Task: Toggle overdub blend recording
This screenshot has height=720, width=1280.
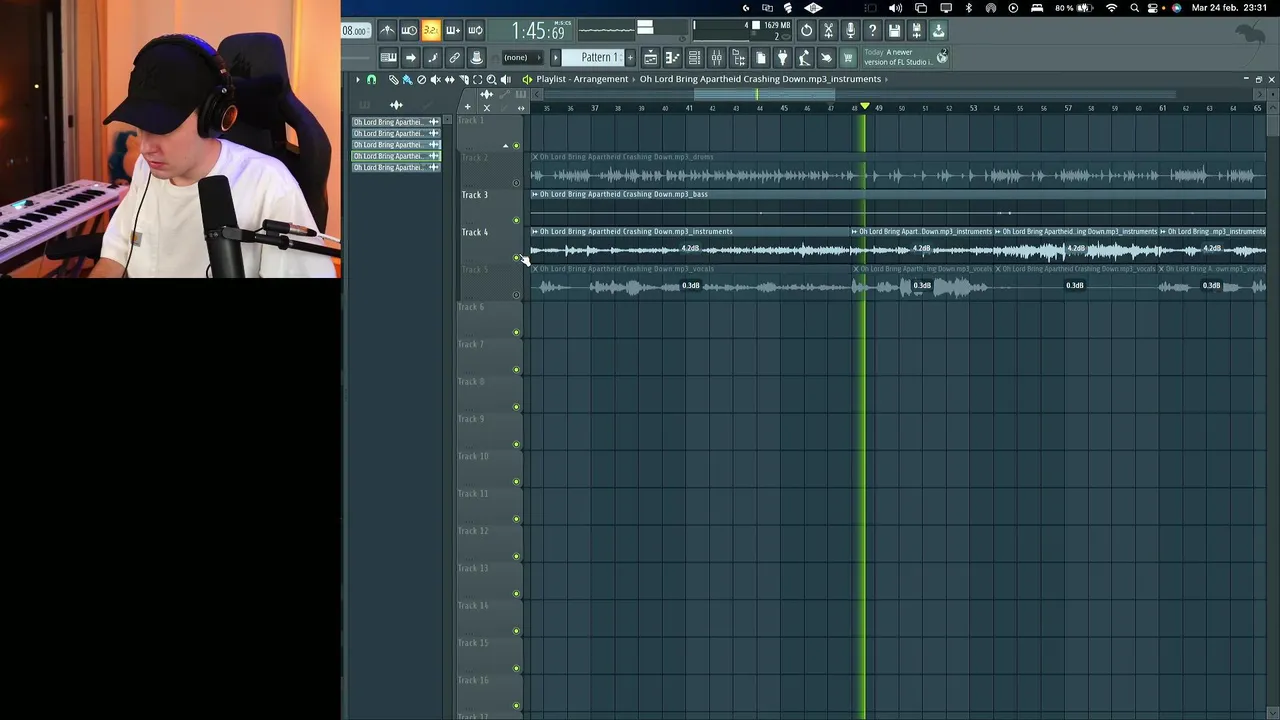Action: click(x=453, y=31)
